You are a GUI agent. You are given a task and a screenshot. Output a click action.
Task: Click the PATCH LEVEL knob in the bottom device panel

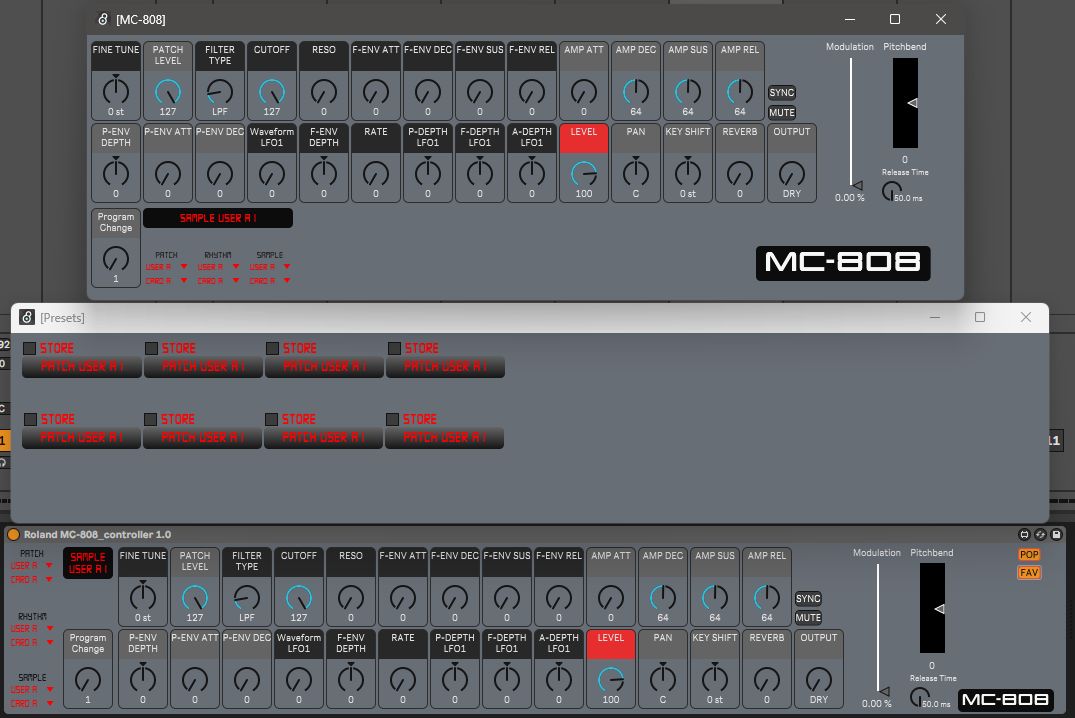point(194,598)
